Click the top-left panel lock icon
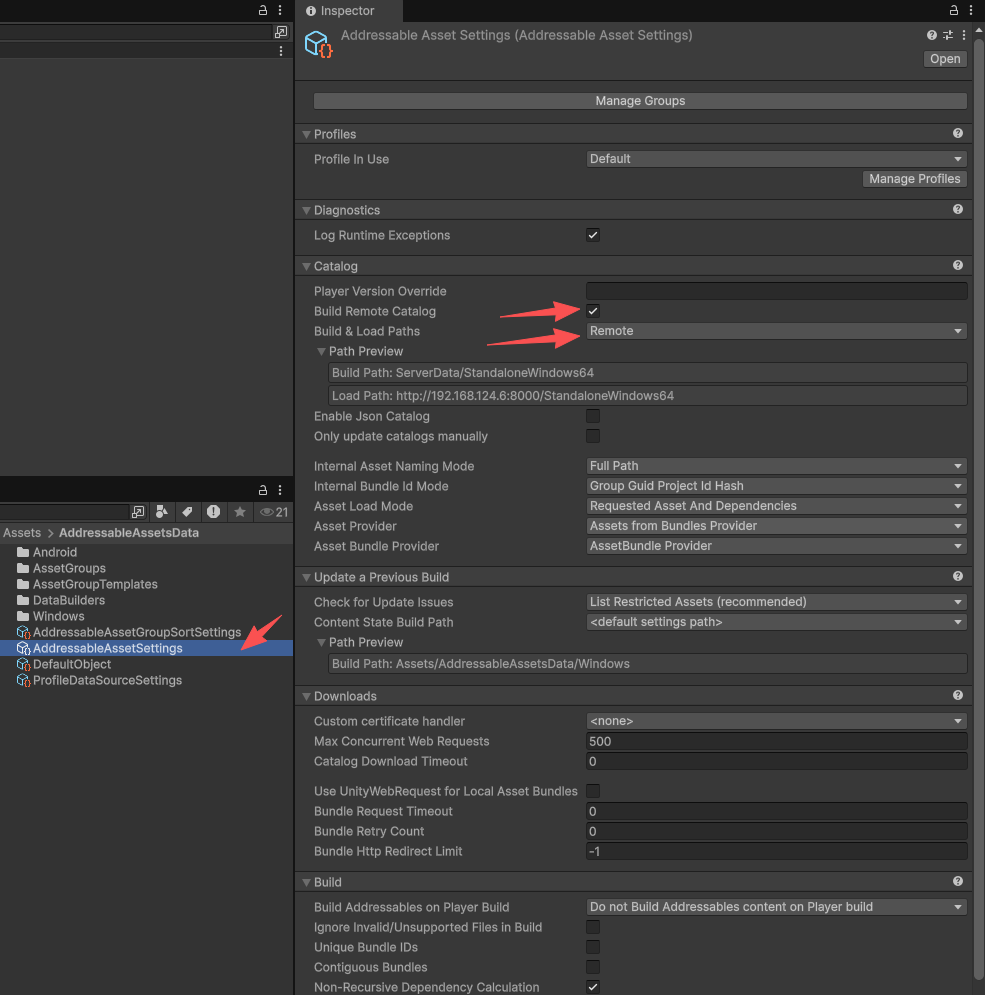The image size is (985, 995). (x=263, y=10)
